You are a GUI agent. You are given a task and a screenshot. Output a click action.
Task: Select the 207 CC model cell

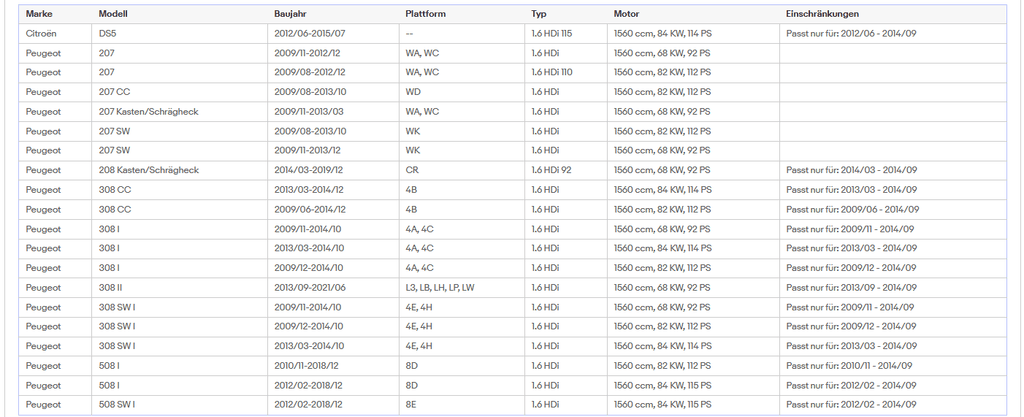180,92
